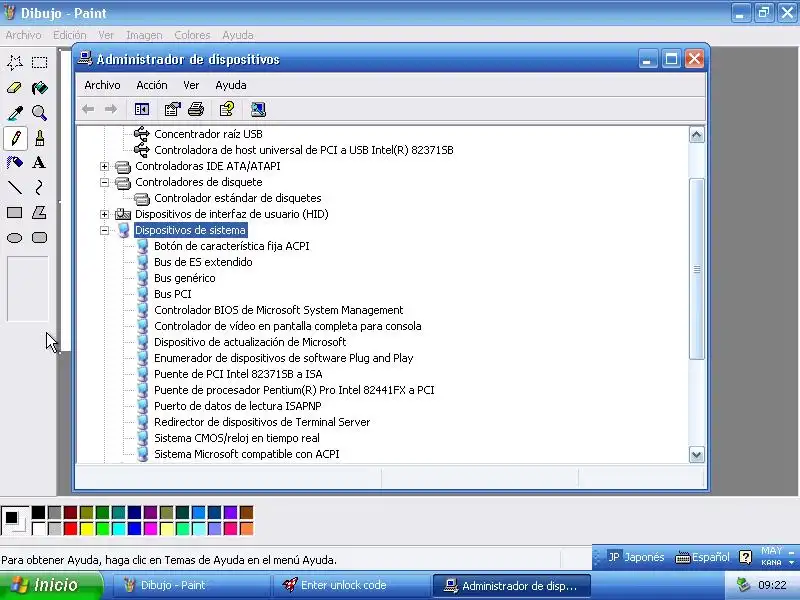The height and width of the screenshot is (600, 800).
Task: Select JP Japonés in the language bar
Action: click(x=636, y=557)
